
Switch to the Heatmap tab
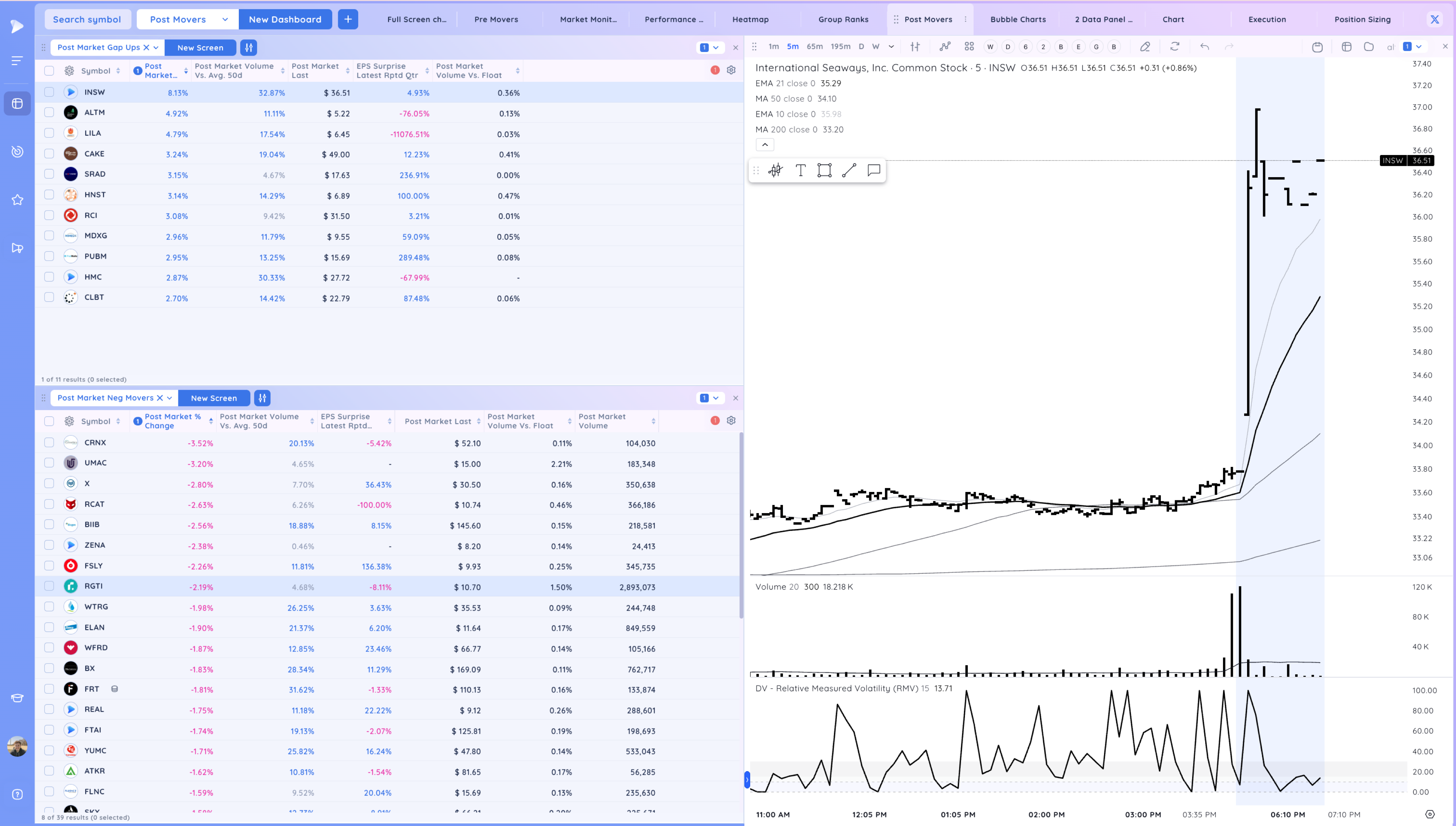click(x=750, y=19)
